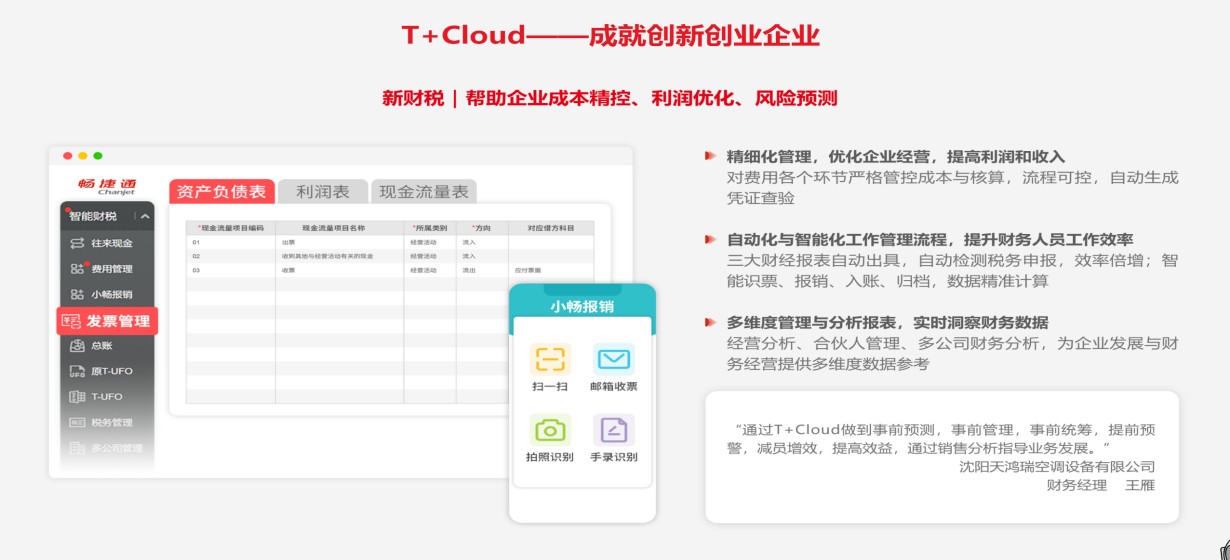
Task: Click the 扫一扫 label text
Action: pos(549,387)
